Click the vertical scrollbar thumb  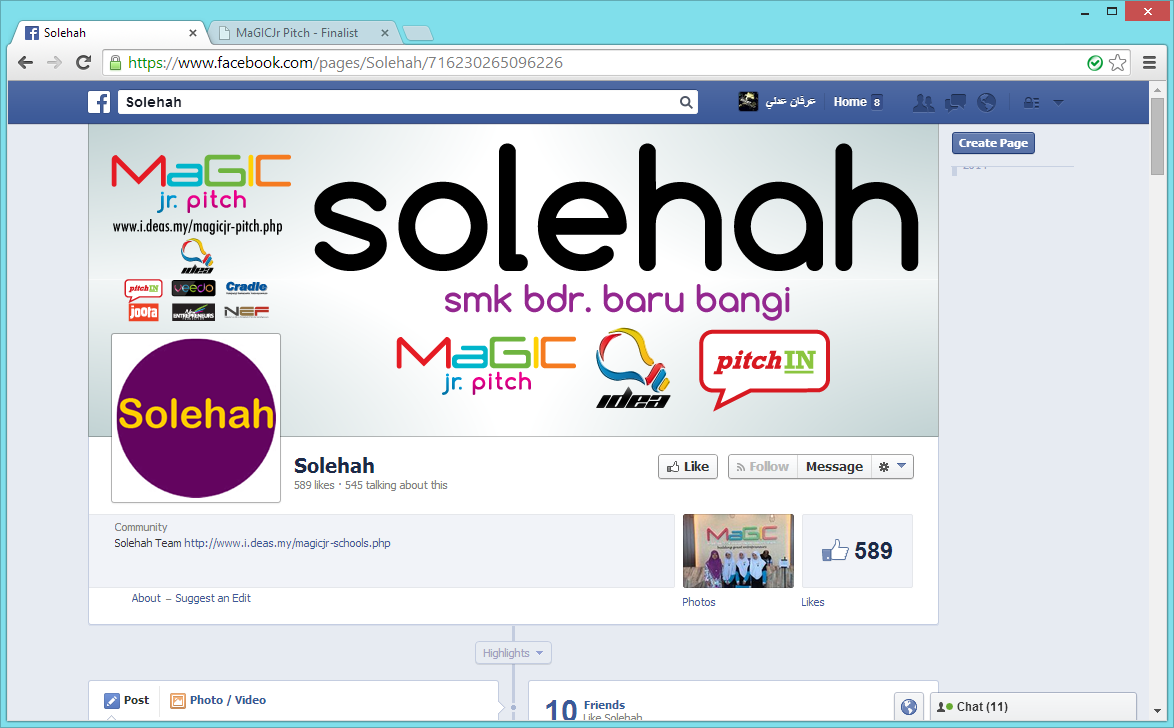click(1158, 136)
